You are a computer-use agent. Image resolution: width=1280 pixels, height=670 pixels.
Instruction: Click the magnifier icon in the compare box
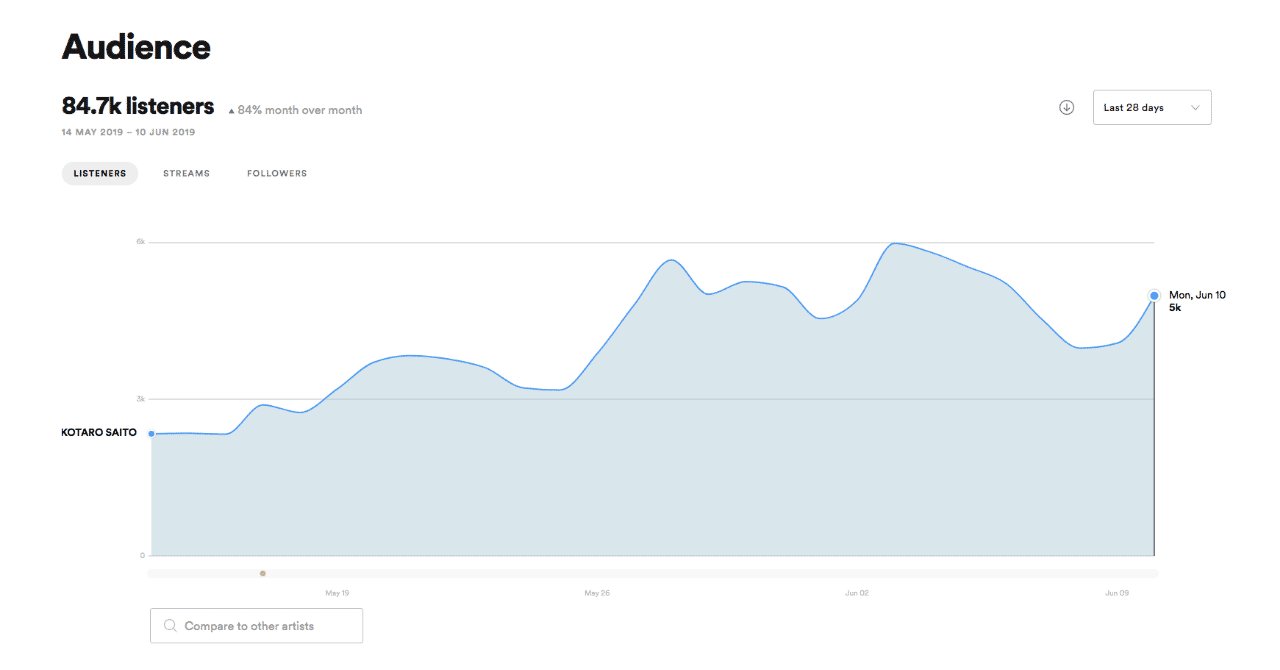170,626
